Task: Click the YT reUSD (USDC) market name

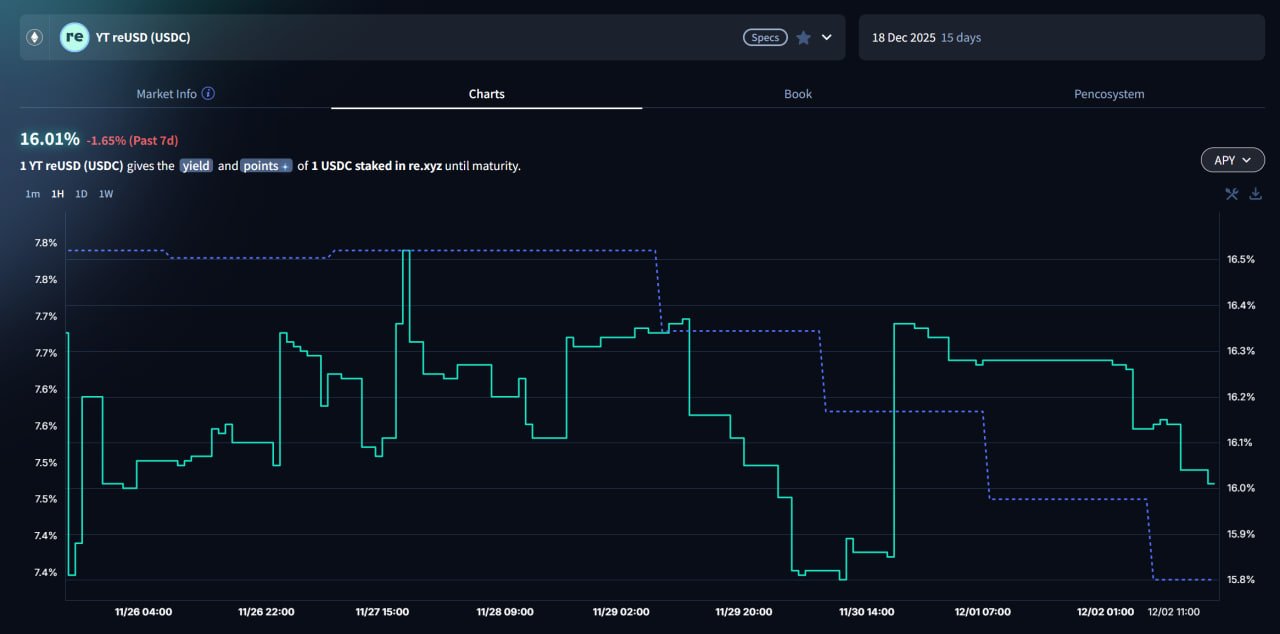Action: (142, 38)
